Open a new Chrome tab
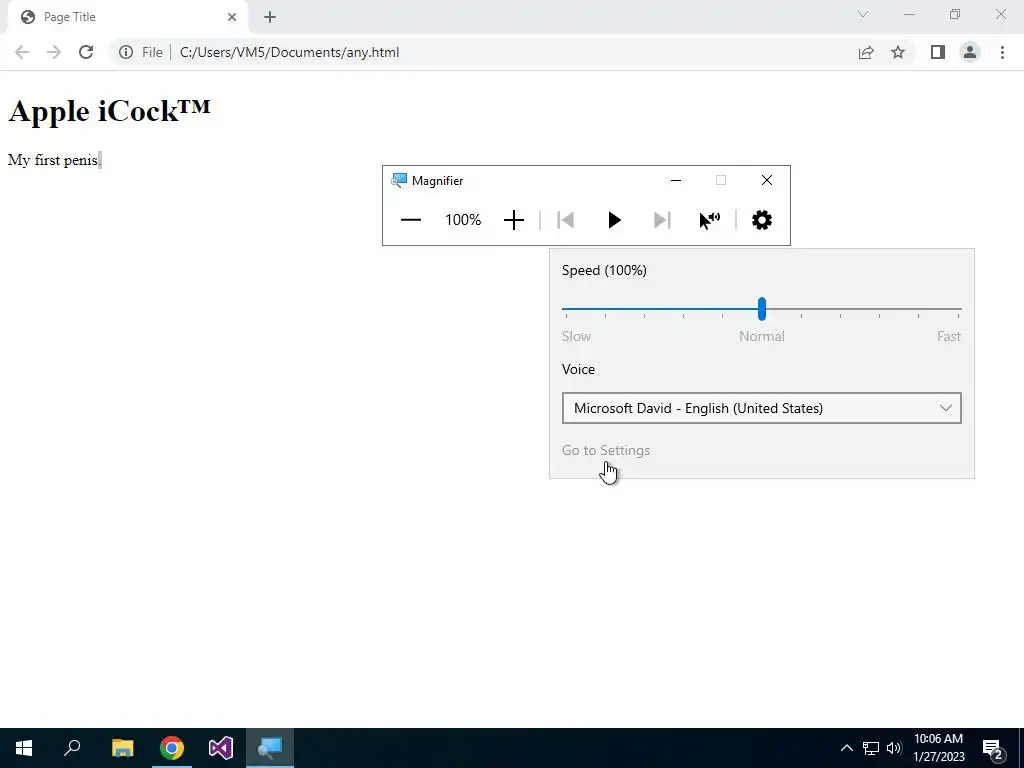The image size is (1024, 768). (x=270, y=17)
